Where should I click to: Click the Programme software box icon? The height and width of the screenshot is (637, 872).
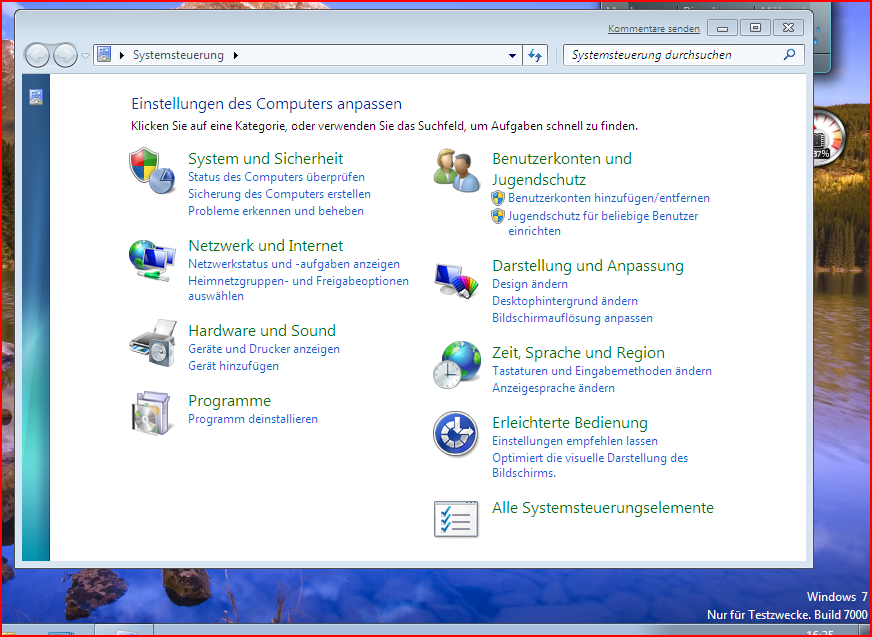[x=151, y=413]
